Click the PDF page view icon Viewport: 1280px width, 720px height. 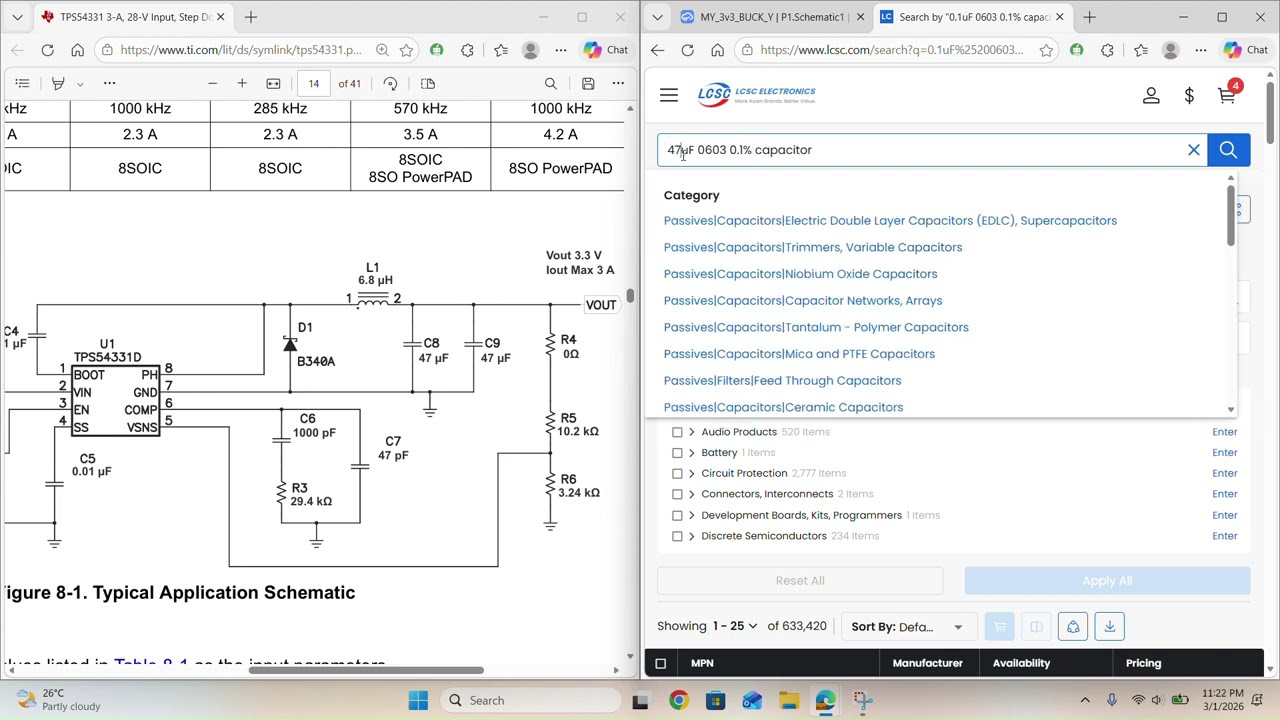point(428,83)
